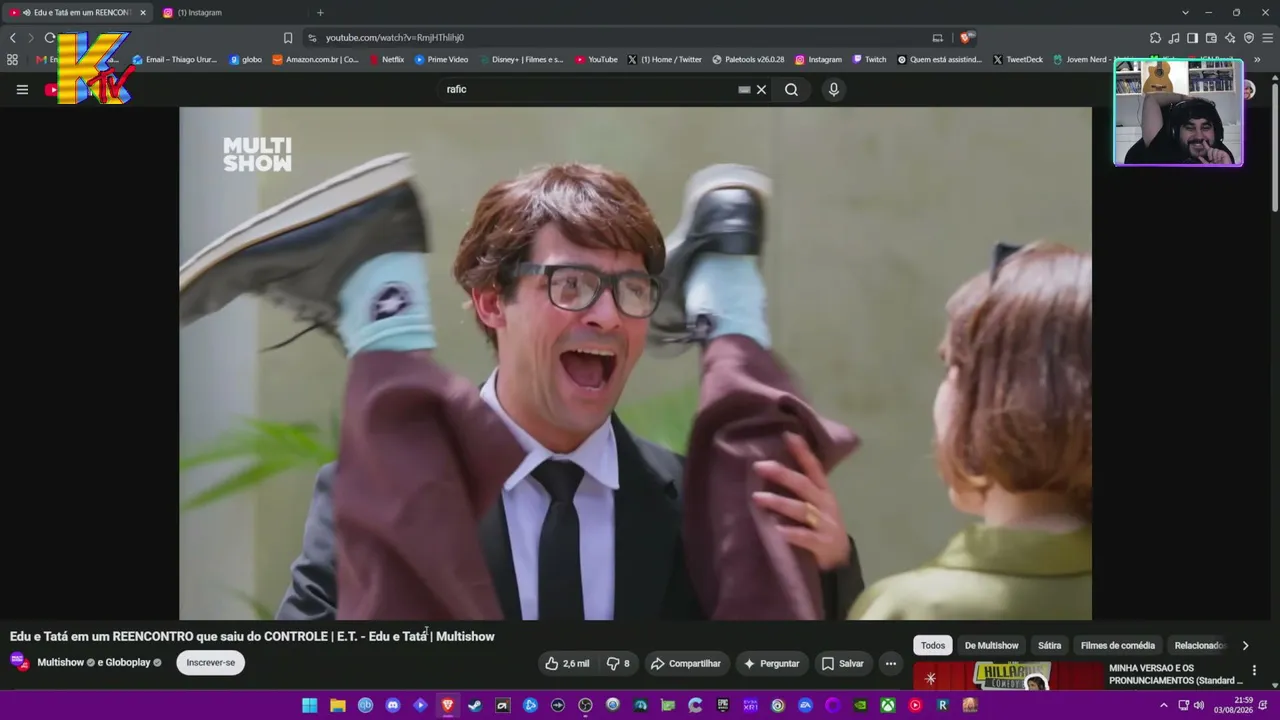Clear the YouTube search text with X
The width and height of the screenshot is (1280, 720).
(761, 89)
